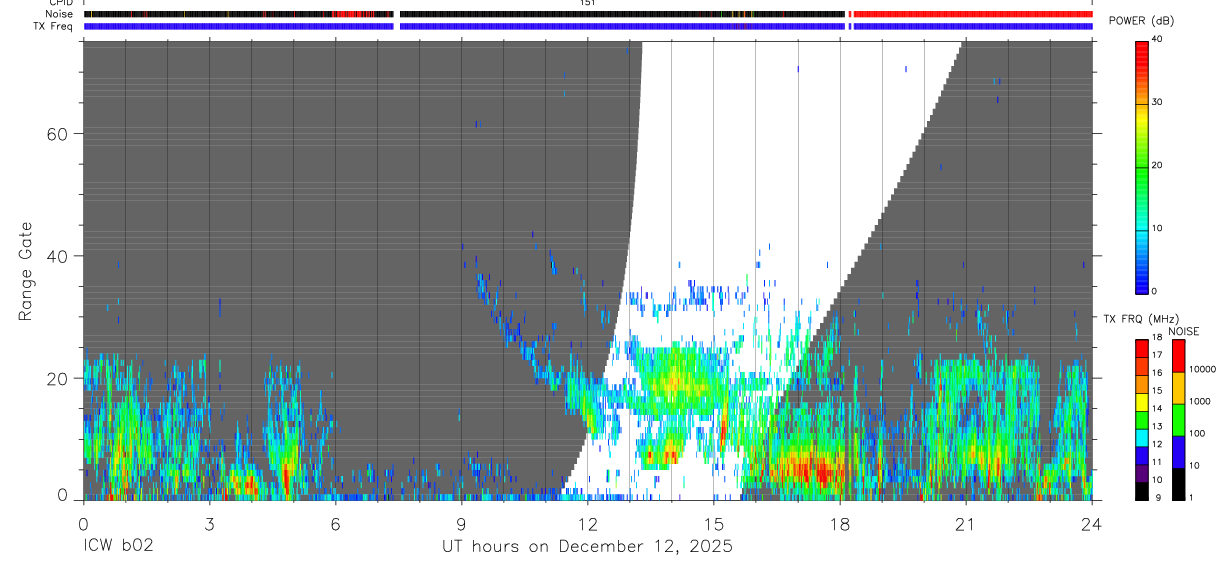Click the Noise row label at top
This screenshot has width=1228, height=567.
(60, 14)
